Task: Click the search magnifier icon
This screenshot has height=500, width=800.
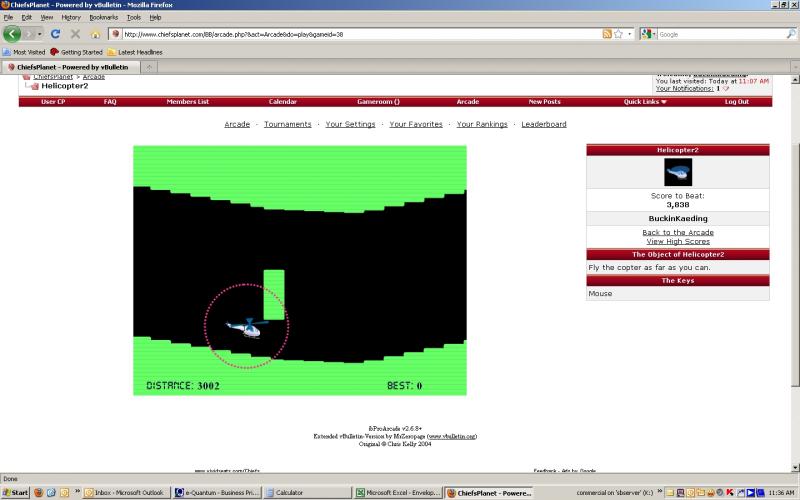Action: coord(791,34)
